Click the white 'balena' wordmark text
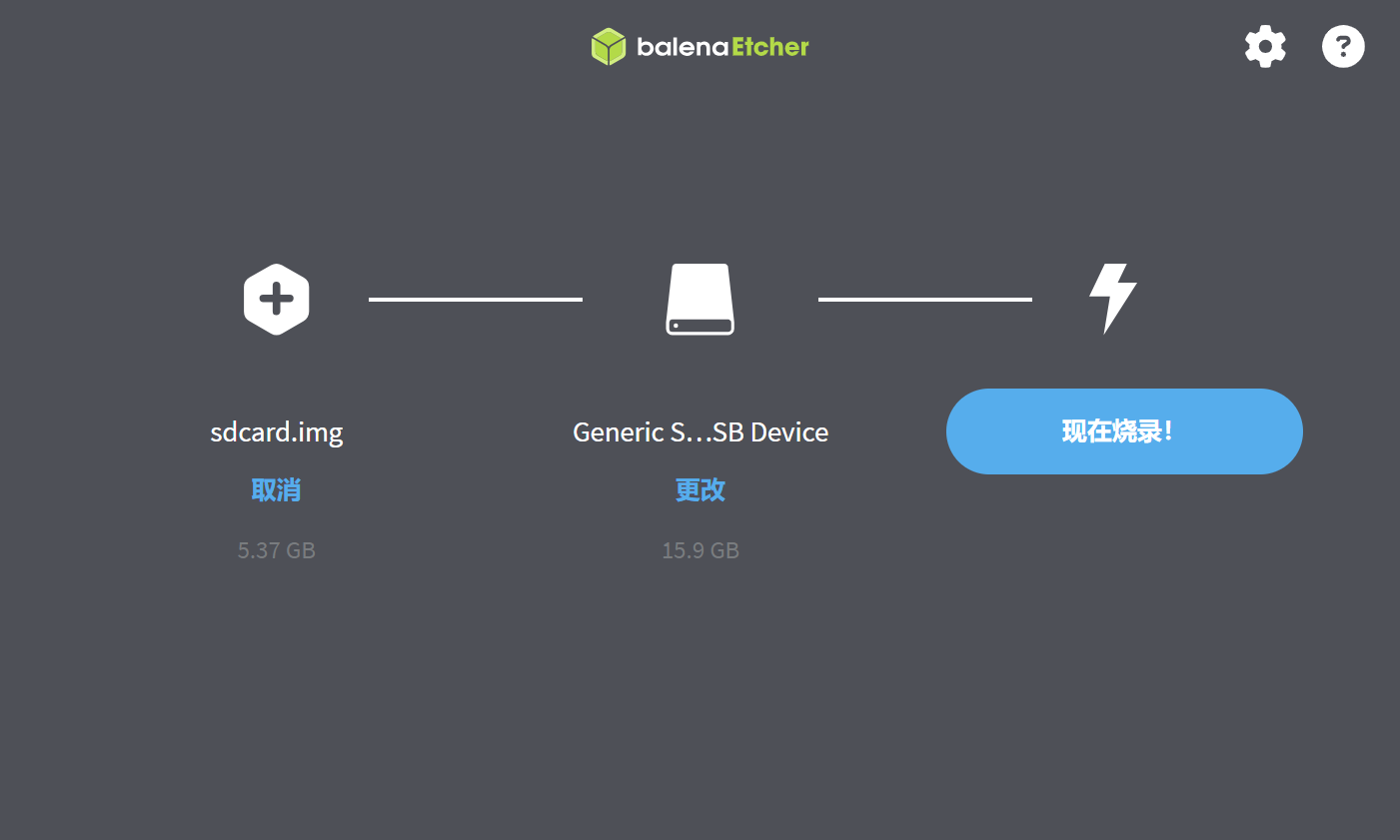The height and width of the screenshot is (840, 1400). point(682,47)
